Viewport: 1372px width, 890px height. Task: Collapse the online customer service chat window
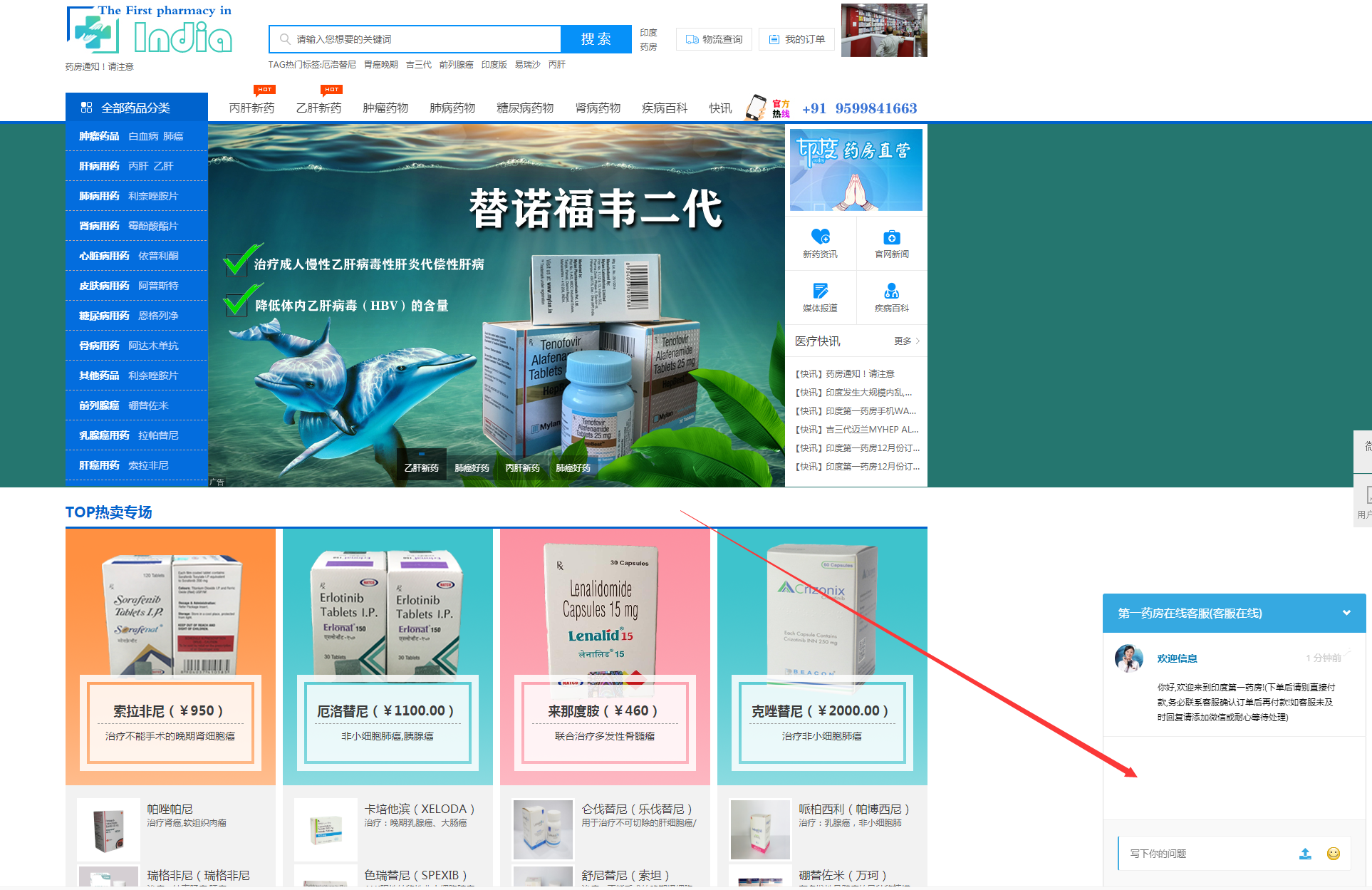pyautogui.click(x=1347, y=613)
